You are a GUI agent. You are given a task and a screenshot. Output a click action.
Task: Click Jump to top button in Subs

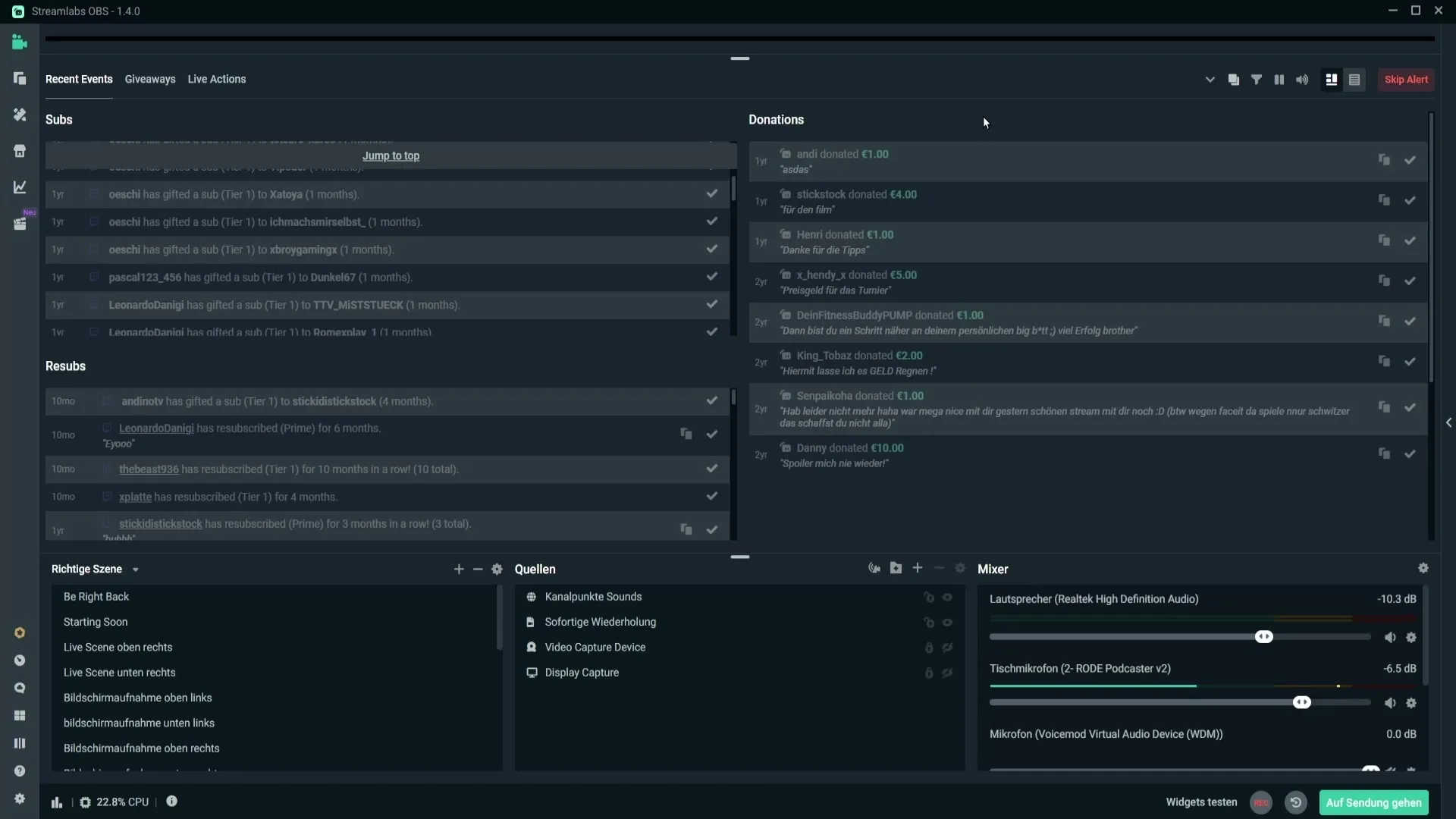point(391,155)
